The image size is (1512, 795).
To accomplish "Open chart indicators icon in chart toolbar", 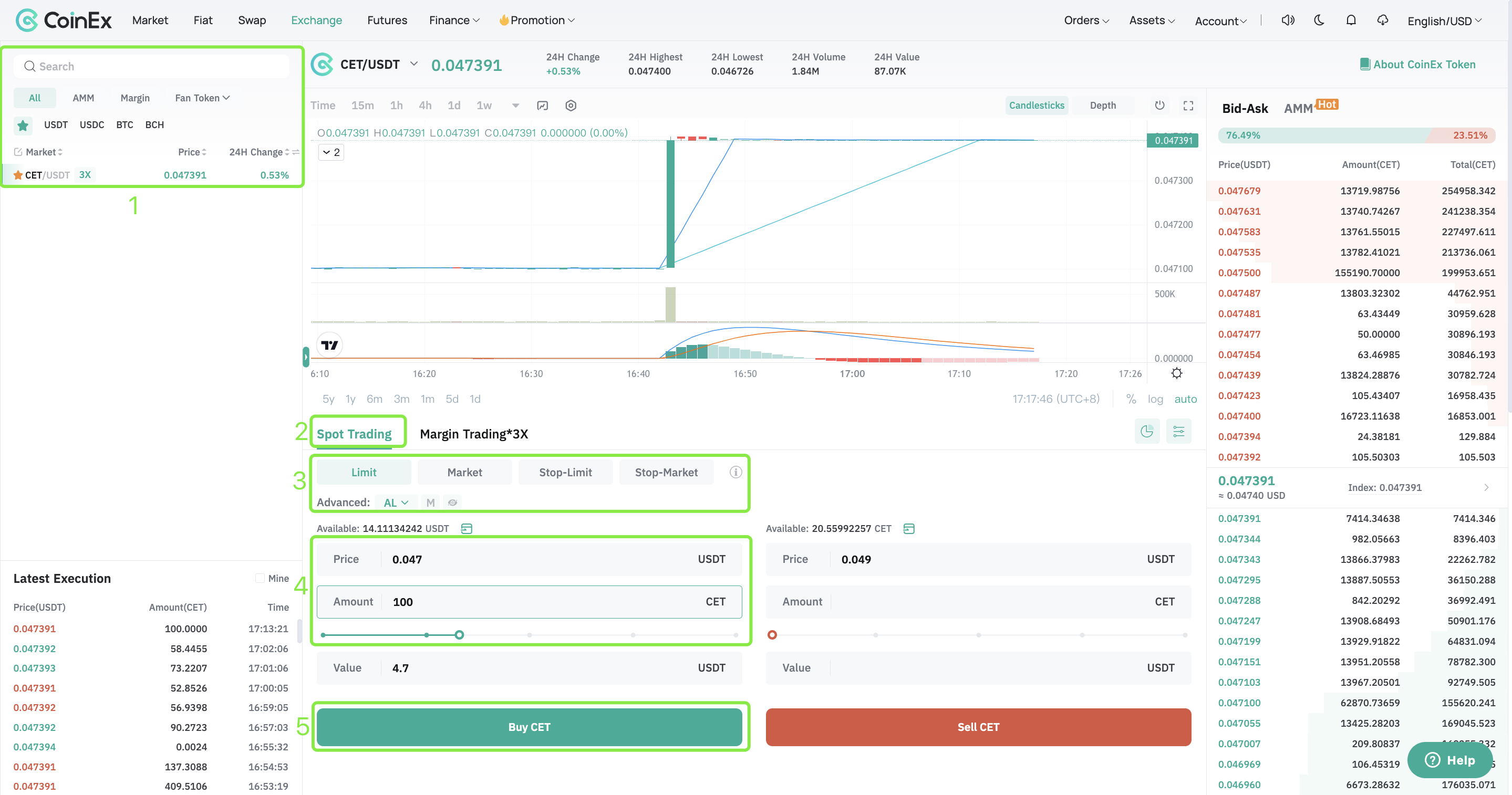I will pyautogui.click(x=542, y=106).
